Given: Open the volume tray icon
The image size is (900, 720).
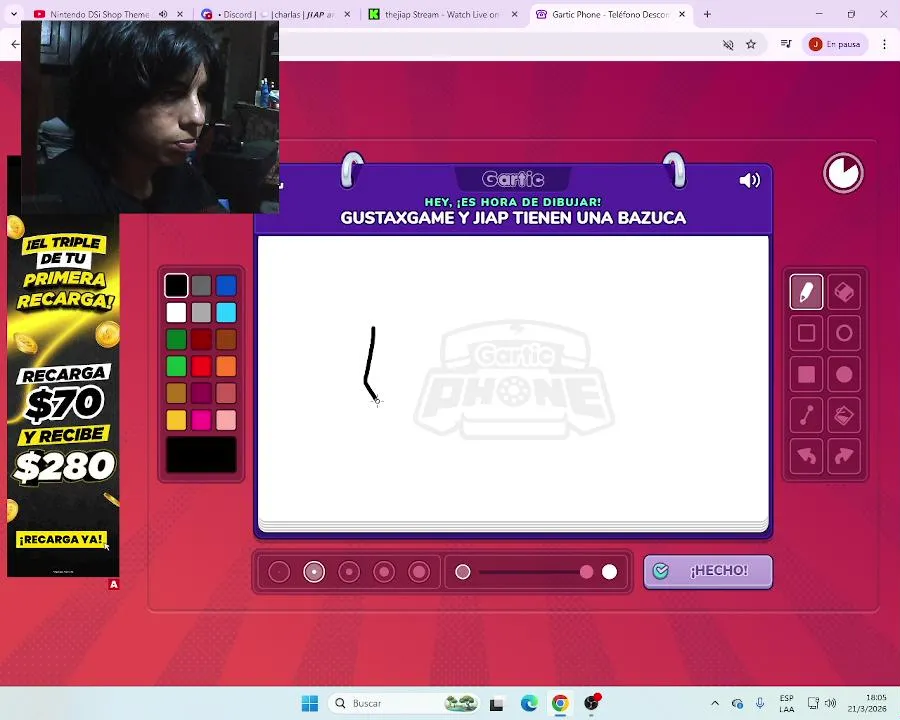Looking at the screenshot, I should 831,703.
